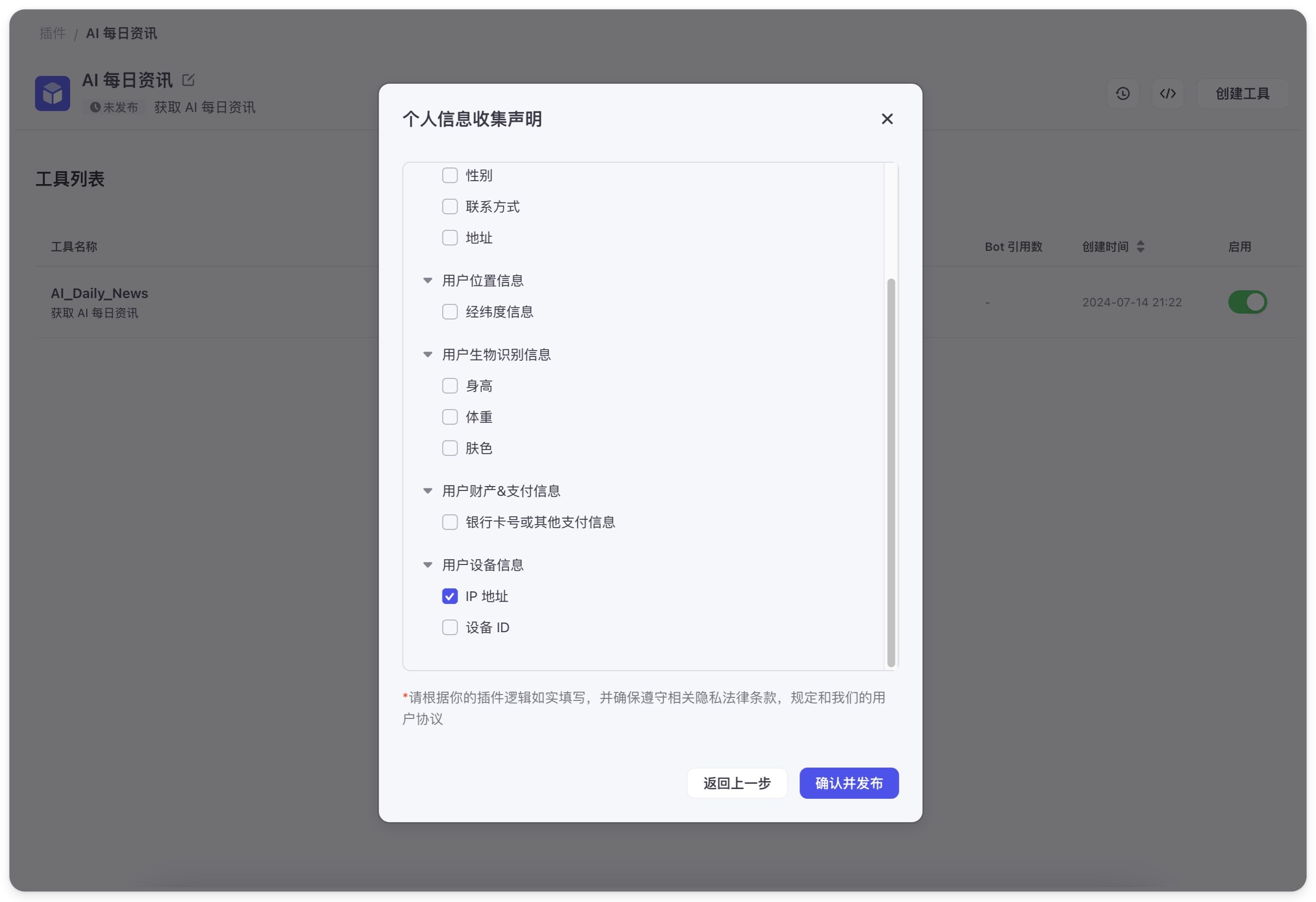
Task: Click the edit icon next to plugin title
Action: pyautogui.click(x=188, y=80)
